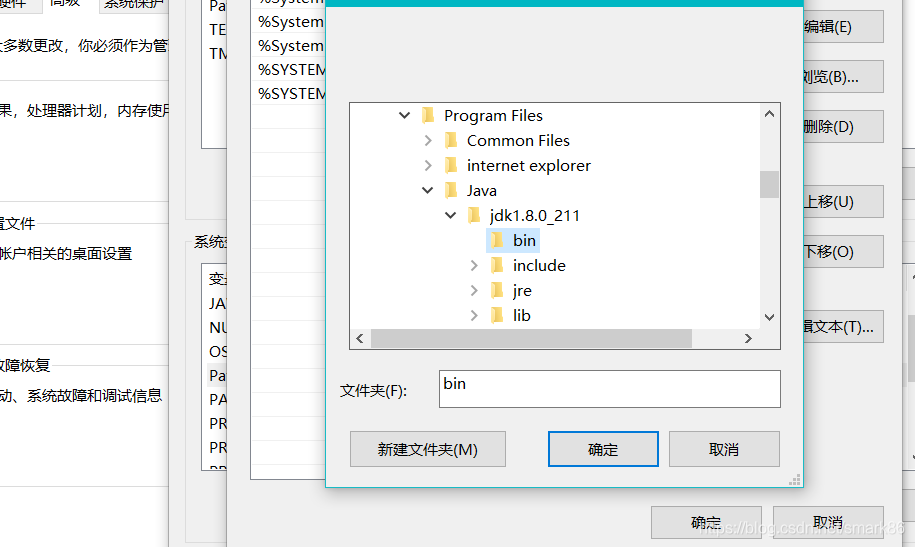This screenshot has width=915, height=547.
Task: Expand the internet explorer folder node
Action: pos(428,166)
